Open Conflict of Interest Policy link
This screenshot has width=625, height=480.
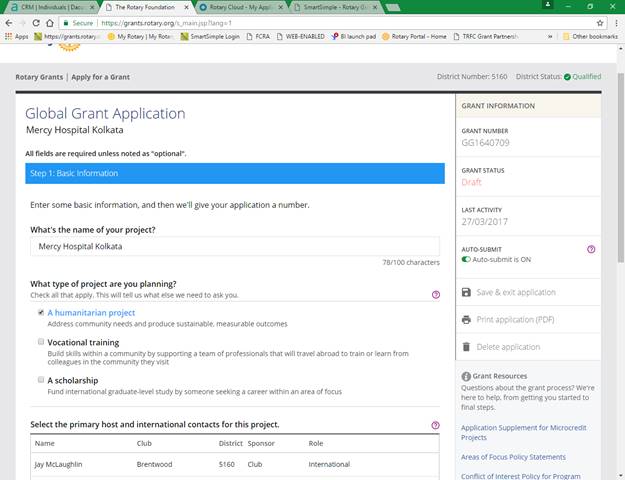pos(521,476)
